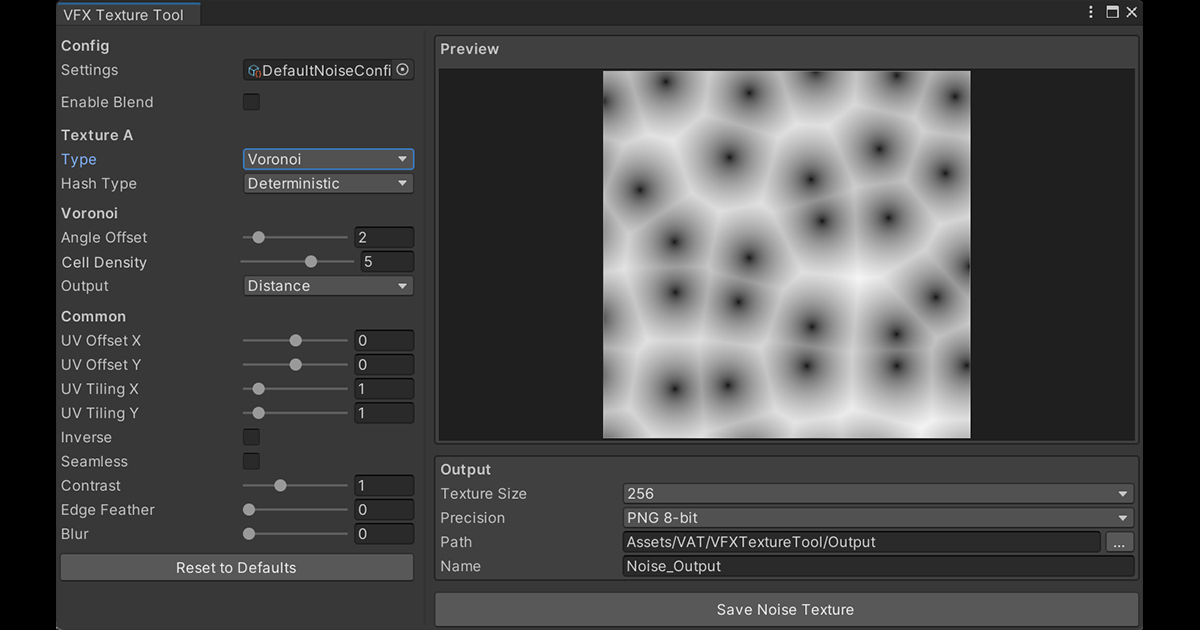1200x630 pixels.
Task: Toggle the Enable Blend checkbox
Action: (x=252, y=102)
